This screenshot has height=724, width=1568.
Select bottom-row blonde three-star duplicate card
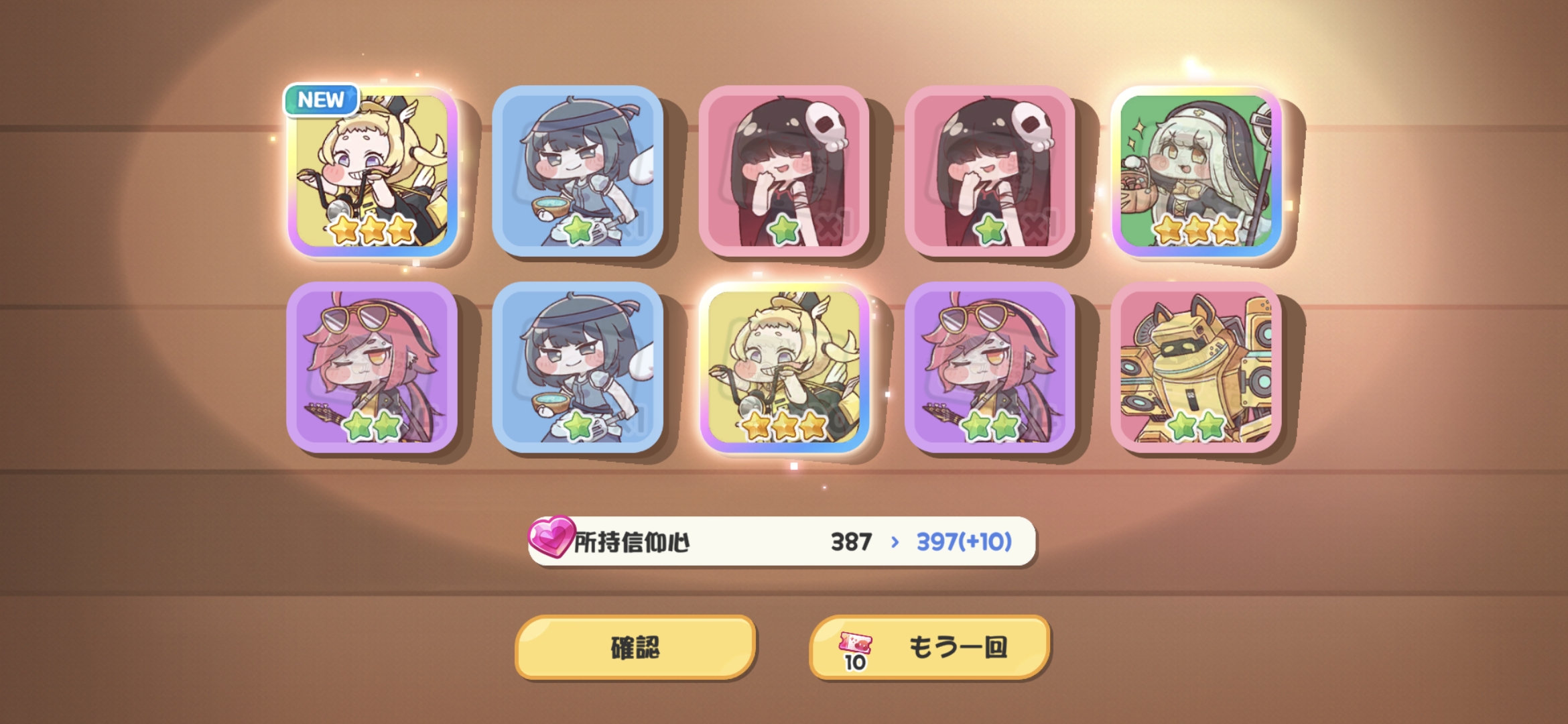click(x=783, y=367)
